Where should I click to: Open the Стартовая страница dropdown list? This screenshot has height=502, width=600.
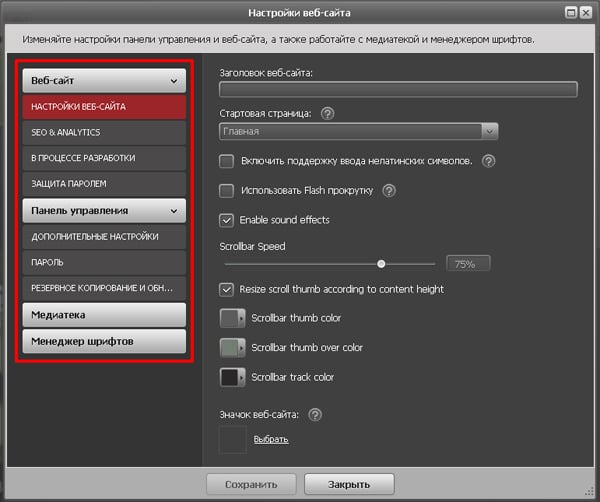tap(489, 131)
